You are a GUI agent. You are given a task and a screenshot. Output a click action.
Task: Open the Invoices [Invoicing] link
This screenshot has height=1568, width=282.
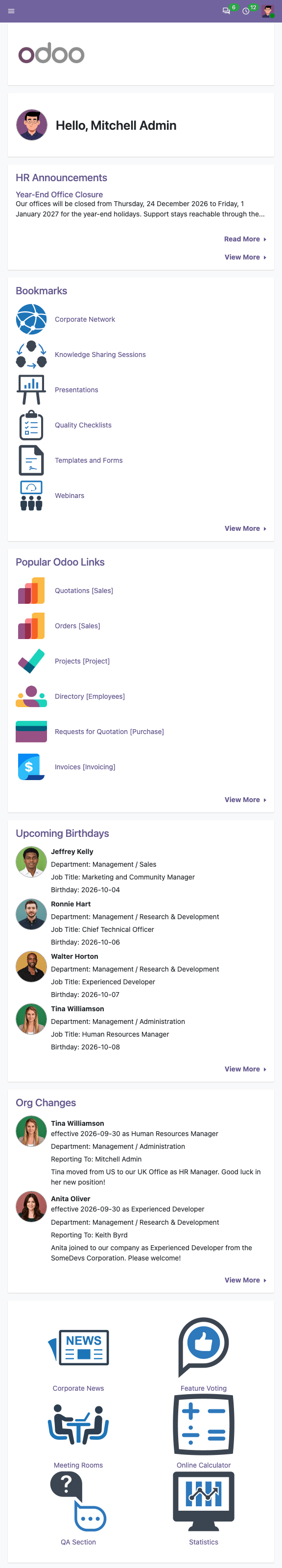(85, 767)
